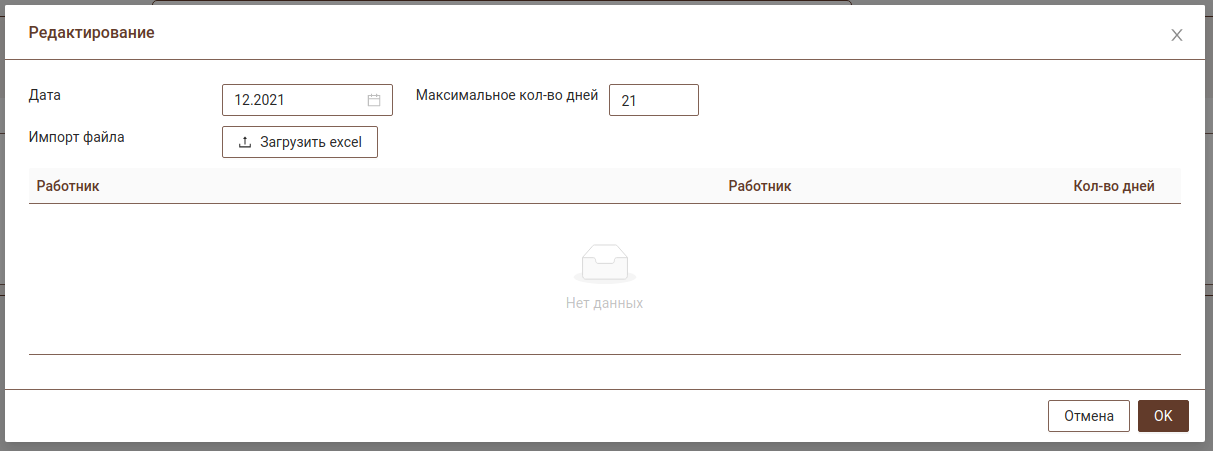The height and width of the screenshot is (451, 1213).
Task: Click the upload arrow icon beside Загрузить excel
Action: tap(245, 142)
